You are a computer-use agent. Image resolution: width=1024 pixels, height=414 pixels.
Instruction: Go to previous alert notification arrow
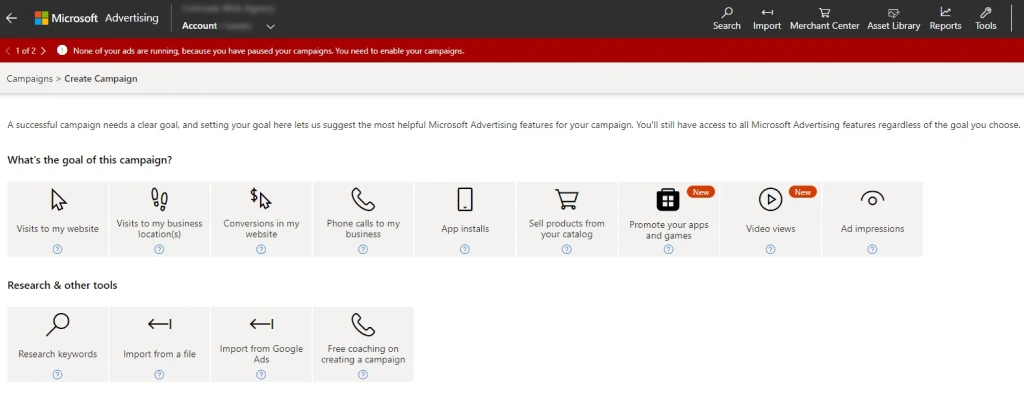[x=8, y=51]
